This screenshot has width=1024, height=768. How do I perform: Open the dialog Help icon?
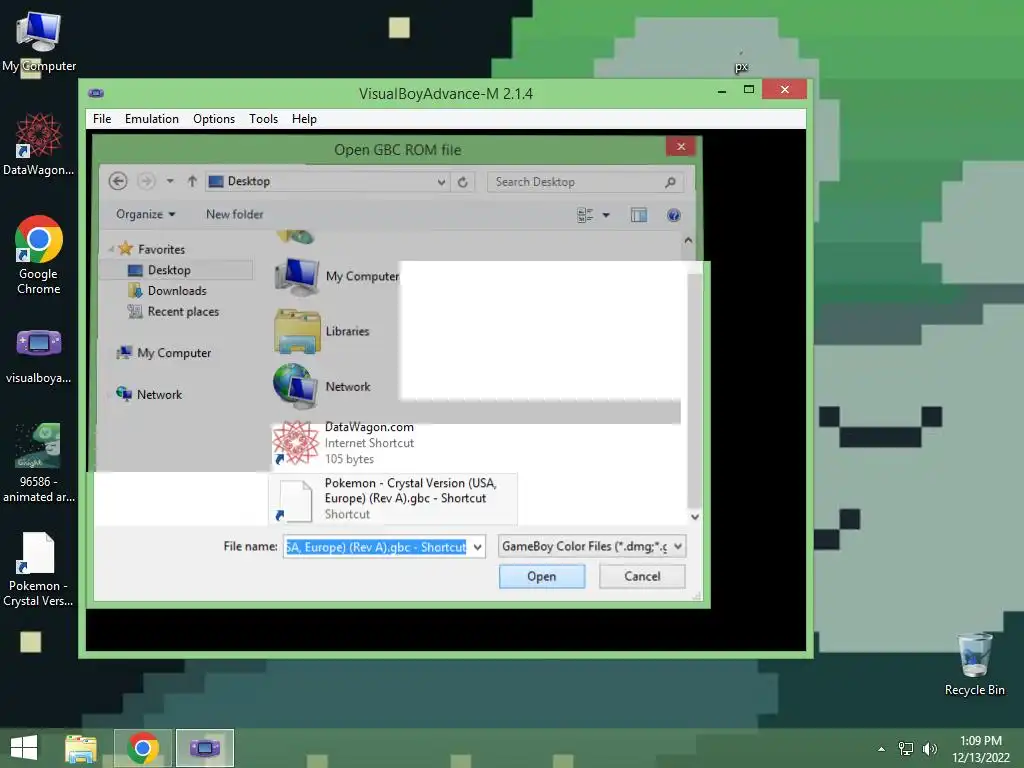[673, 215]
